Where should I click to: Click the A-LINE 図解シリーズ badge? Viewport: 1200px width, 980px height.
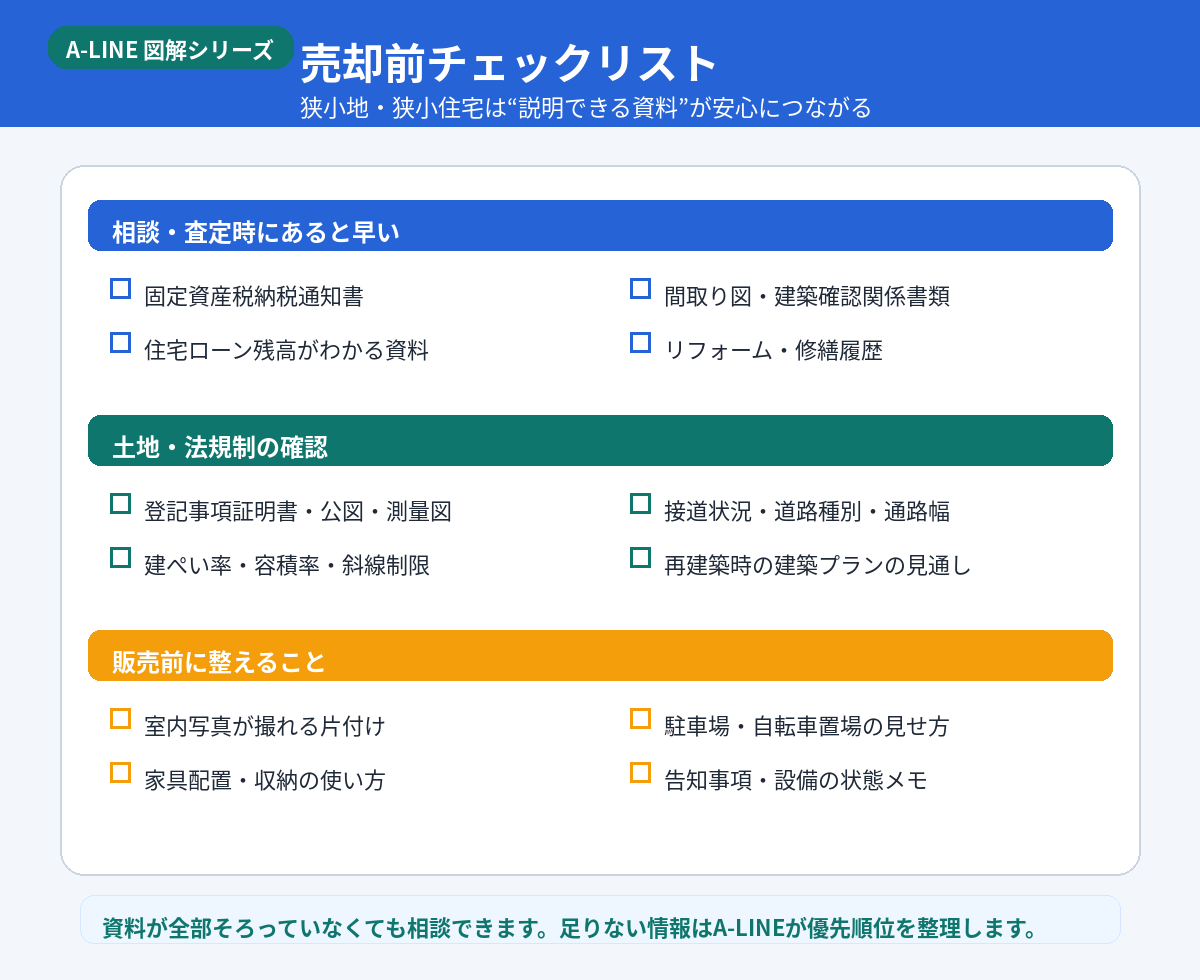pos(170,48)
